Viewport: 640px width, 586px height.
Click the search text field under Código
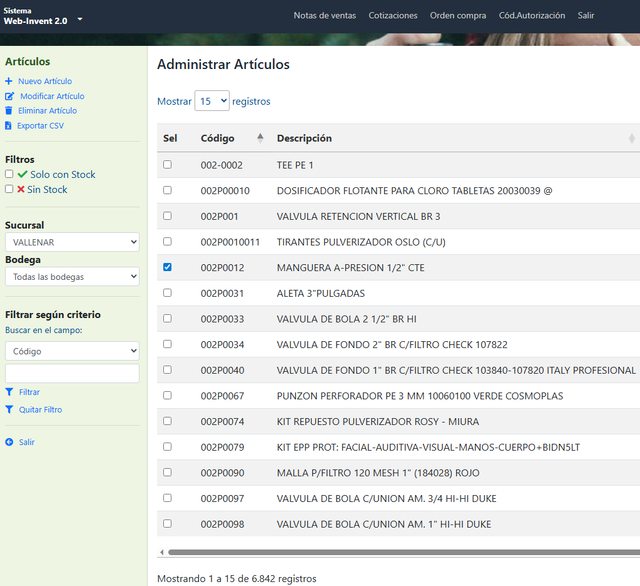72,373
